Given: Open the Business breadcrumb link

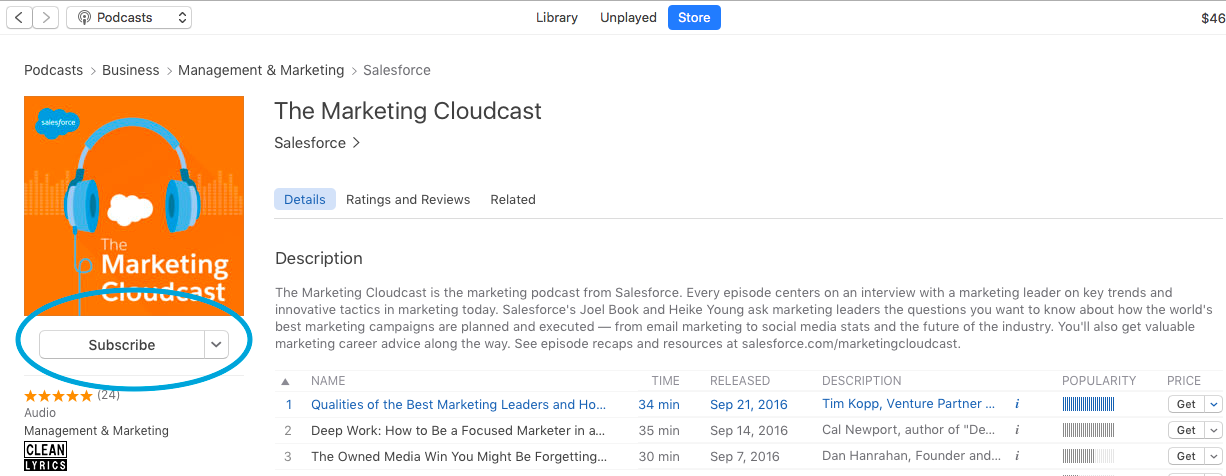Looking at the screenshot, I should click(x=130, y=70).
